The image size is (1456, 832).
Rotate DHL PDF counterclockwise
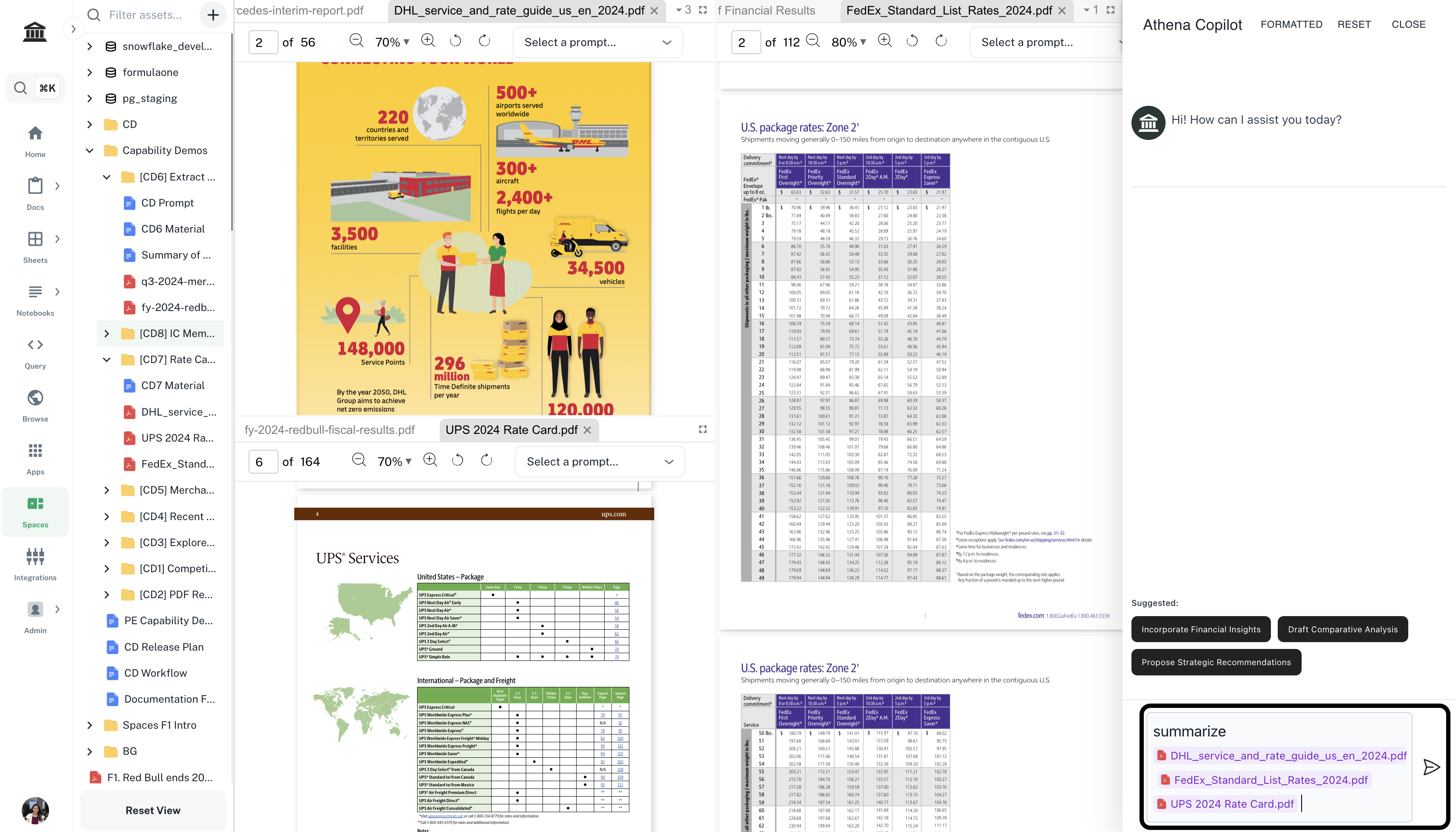coord(455,41)
